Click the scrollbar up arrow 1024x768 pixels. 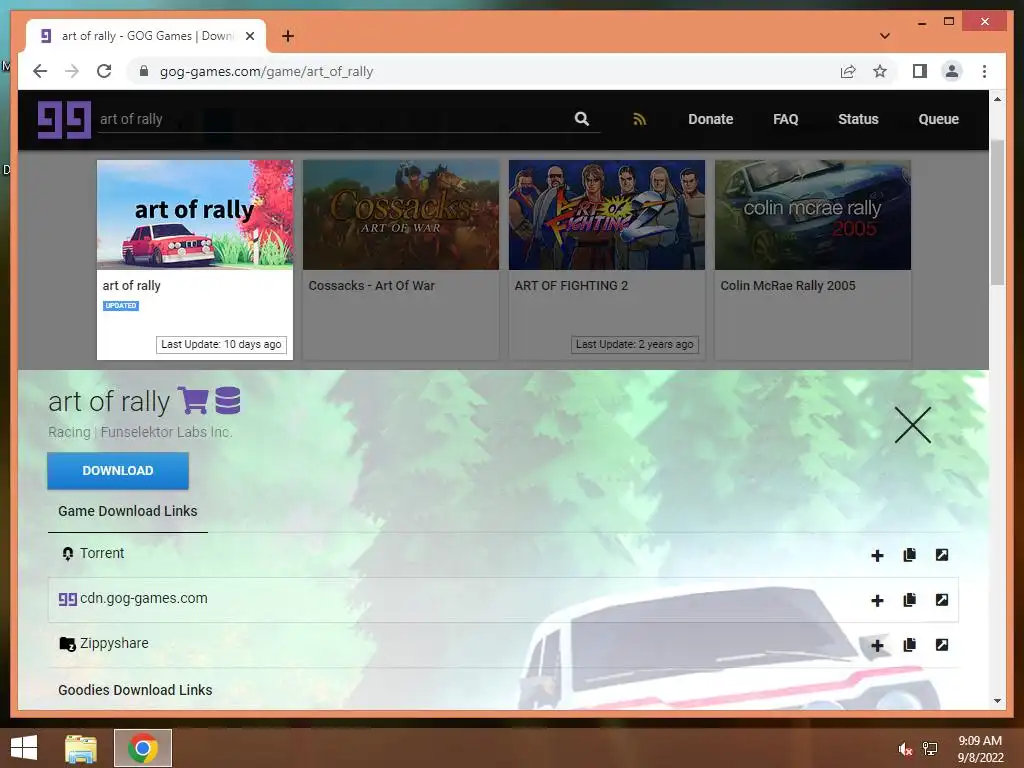click(x=997, y=99)
